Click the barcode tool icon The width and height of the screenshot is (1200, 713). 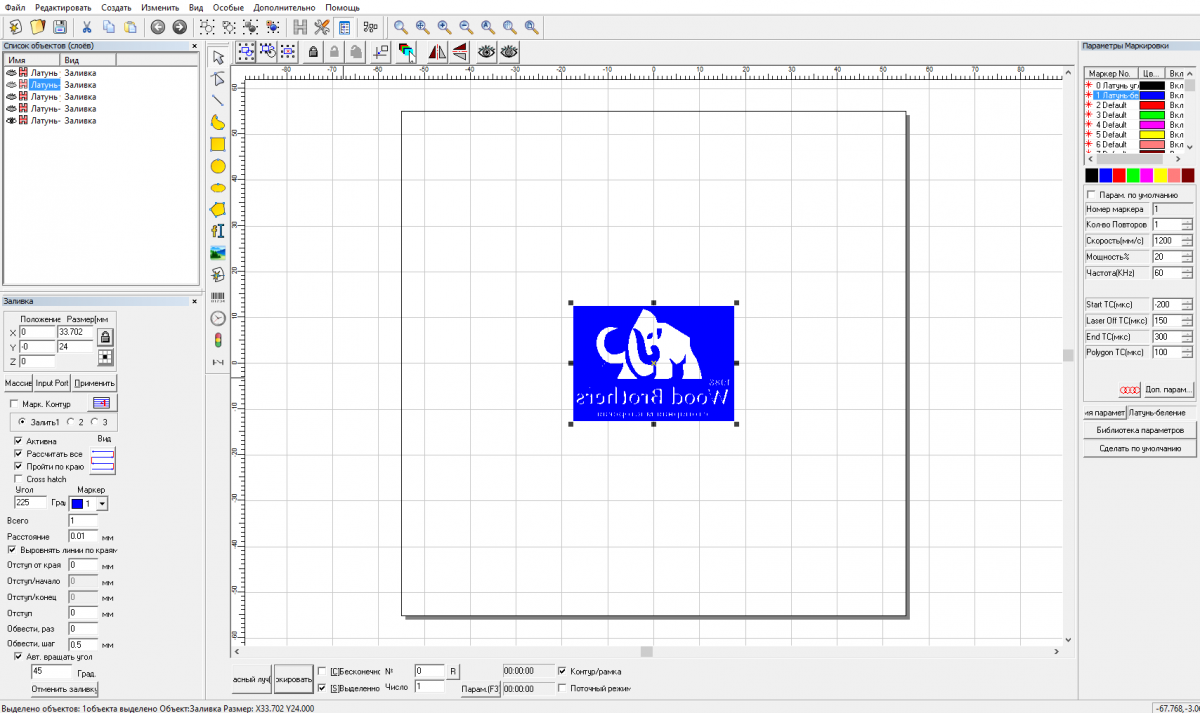(217, 297)
